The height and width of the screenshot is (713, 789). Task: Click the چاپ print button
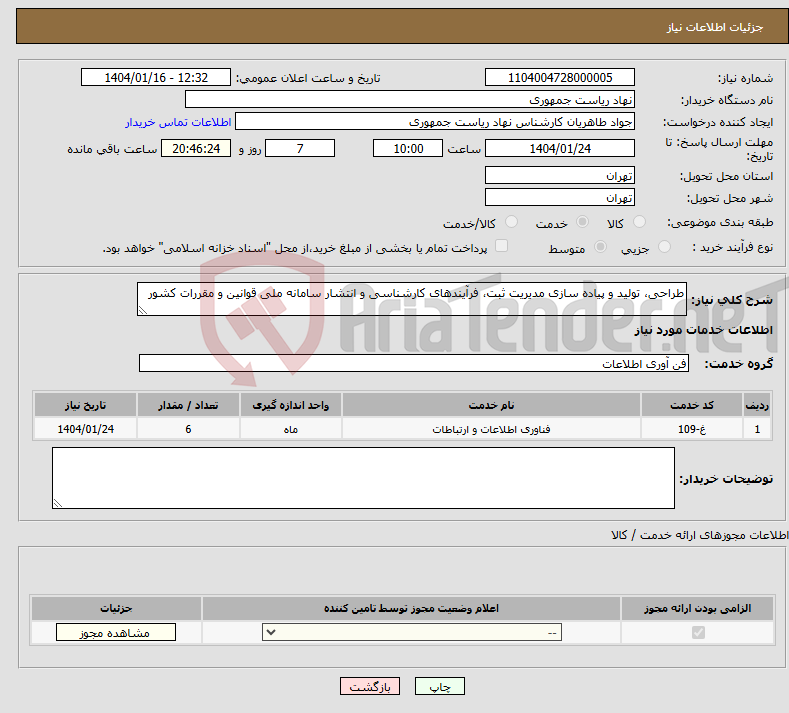[440, 686]
